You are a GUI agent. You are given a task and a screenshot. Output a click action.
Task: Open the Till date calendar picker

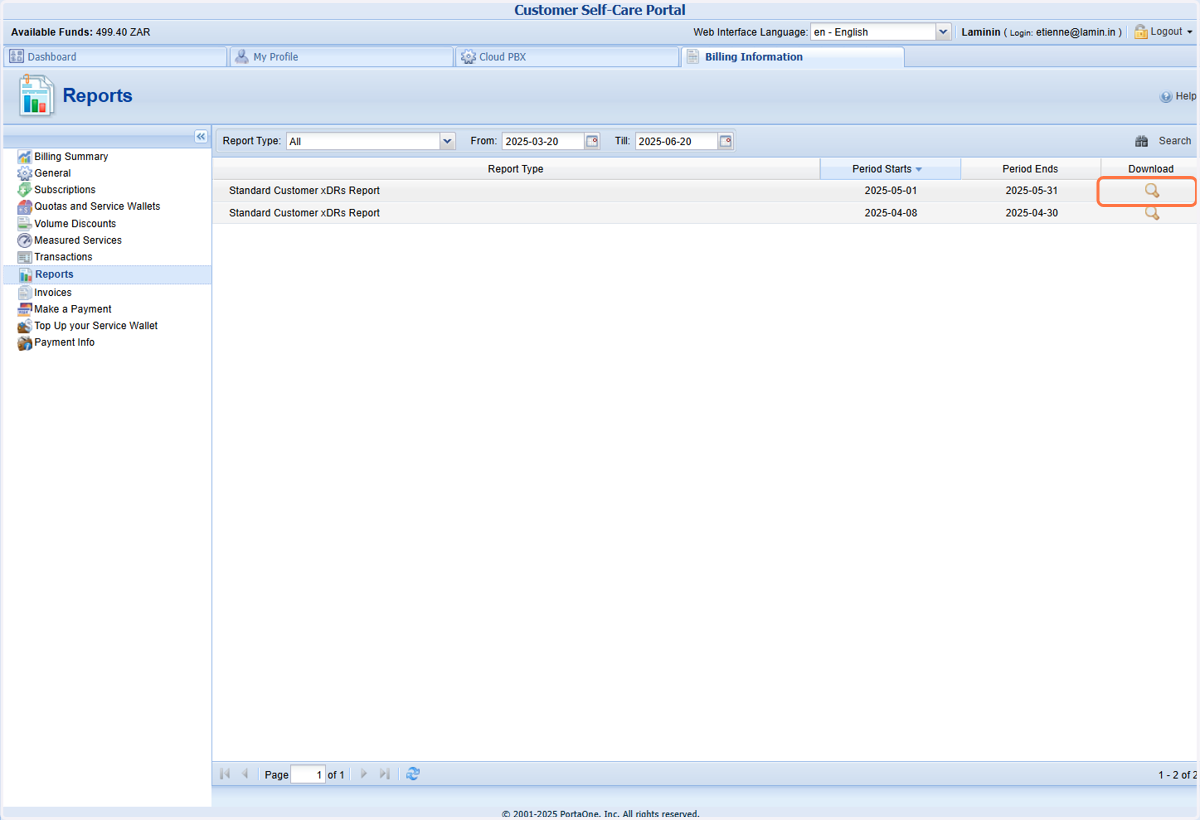(726, 141)
